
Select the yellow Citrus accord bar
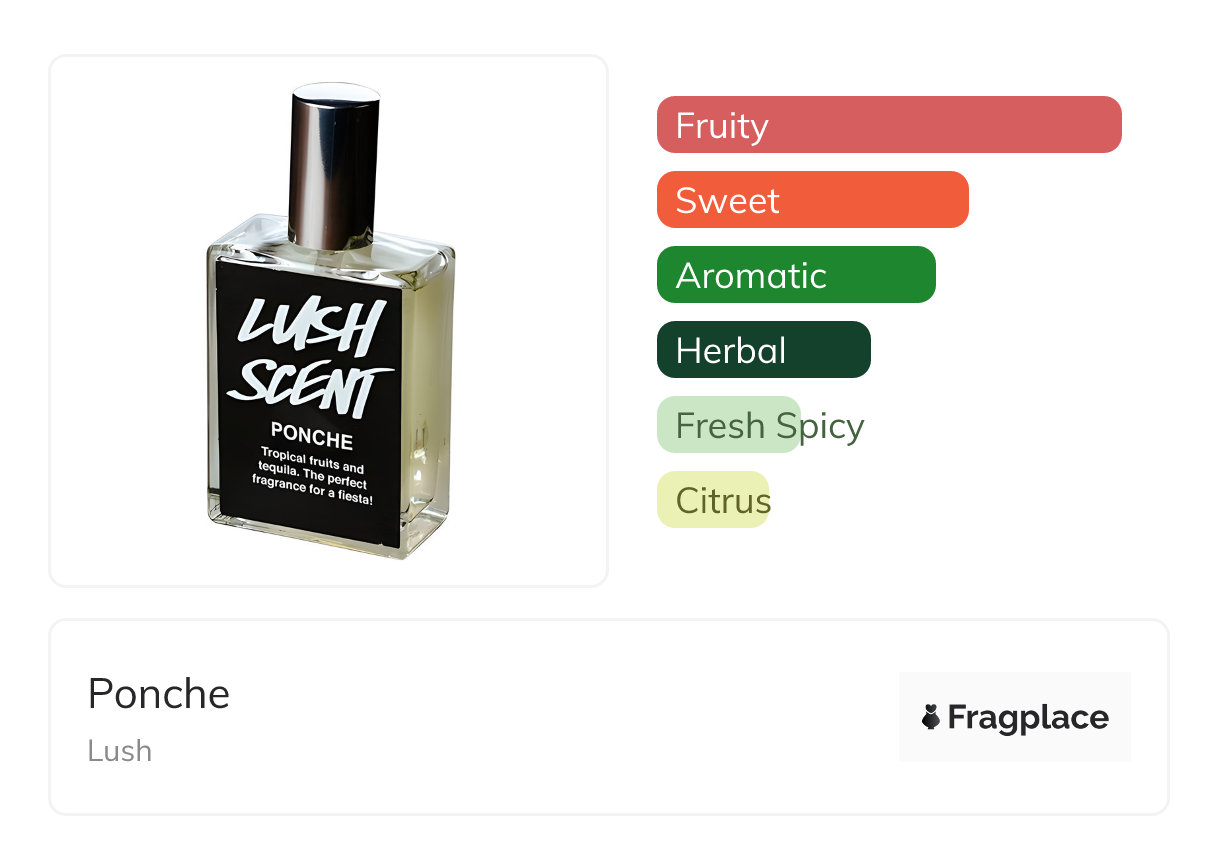pyautogui.click(x=712, y=500)
